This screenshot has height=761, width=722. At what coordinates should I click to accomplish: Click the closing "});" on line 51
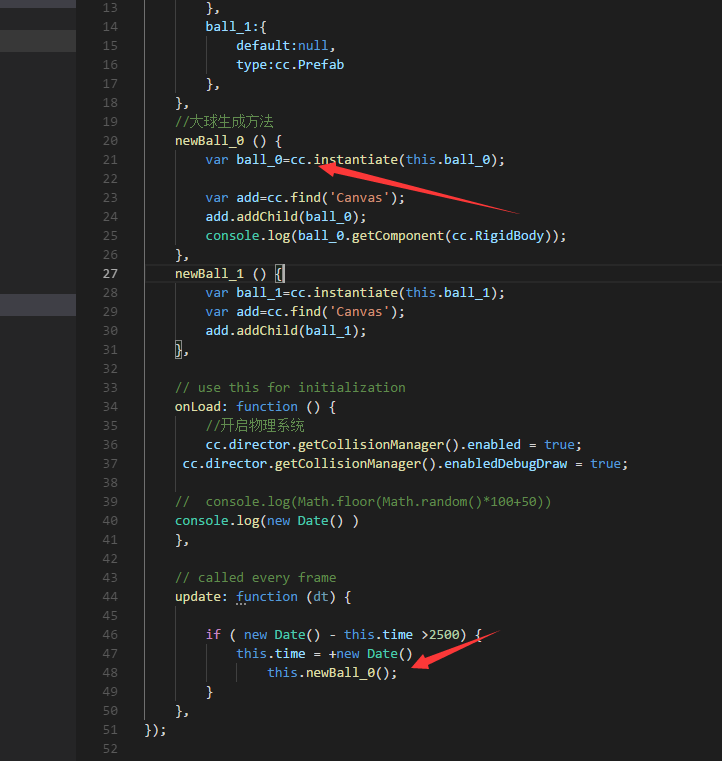155,730
